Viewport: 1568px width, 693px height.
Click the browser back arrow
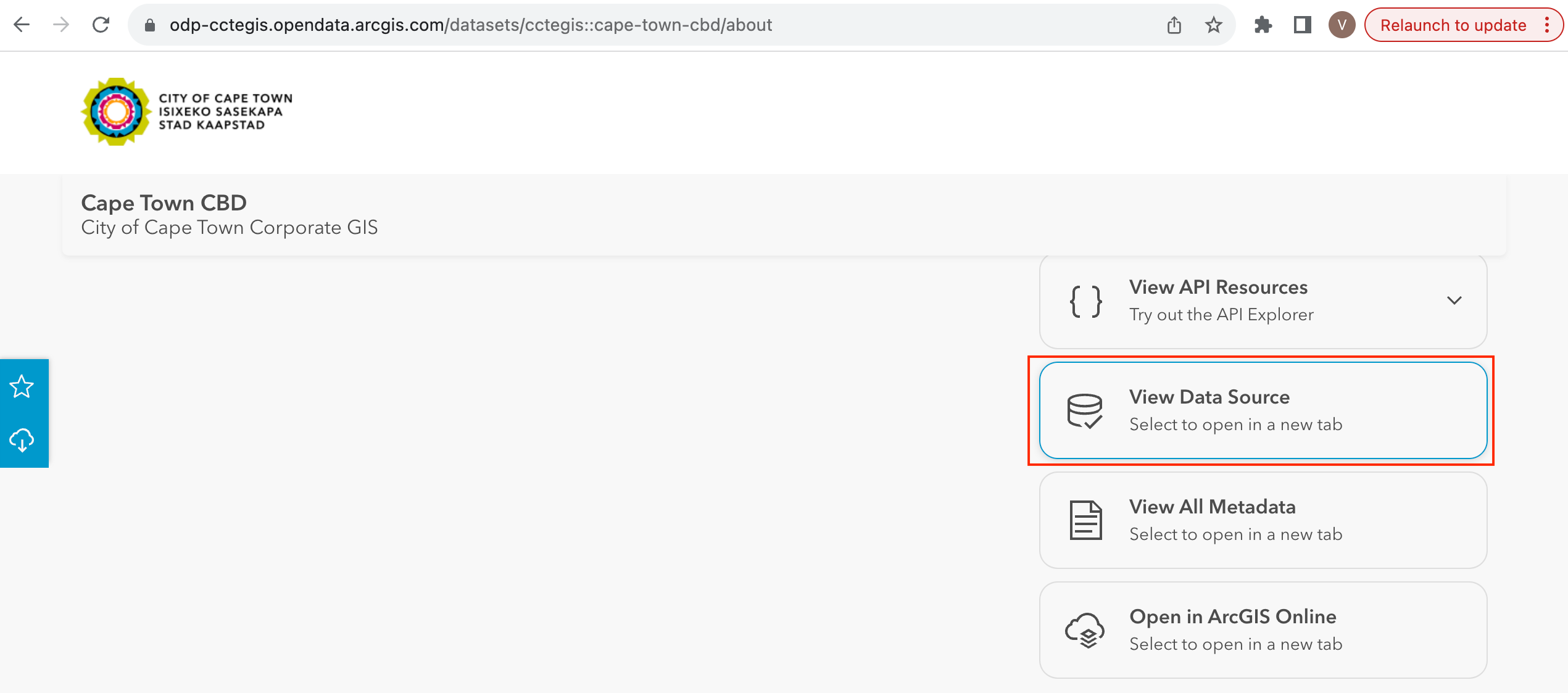[x=22, y=25]
